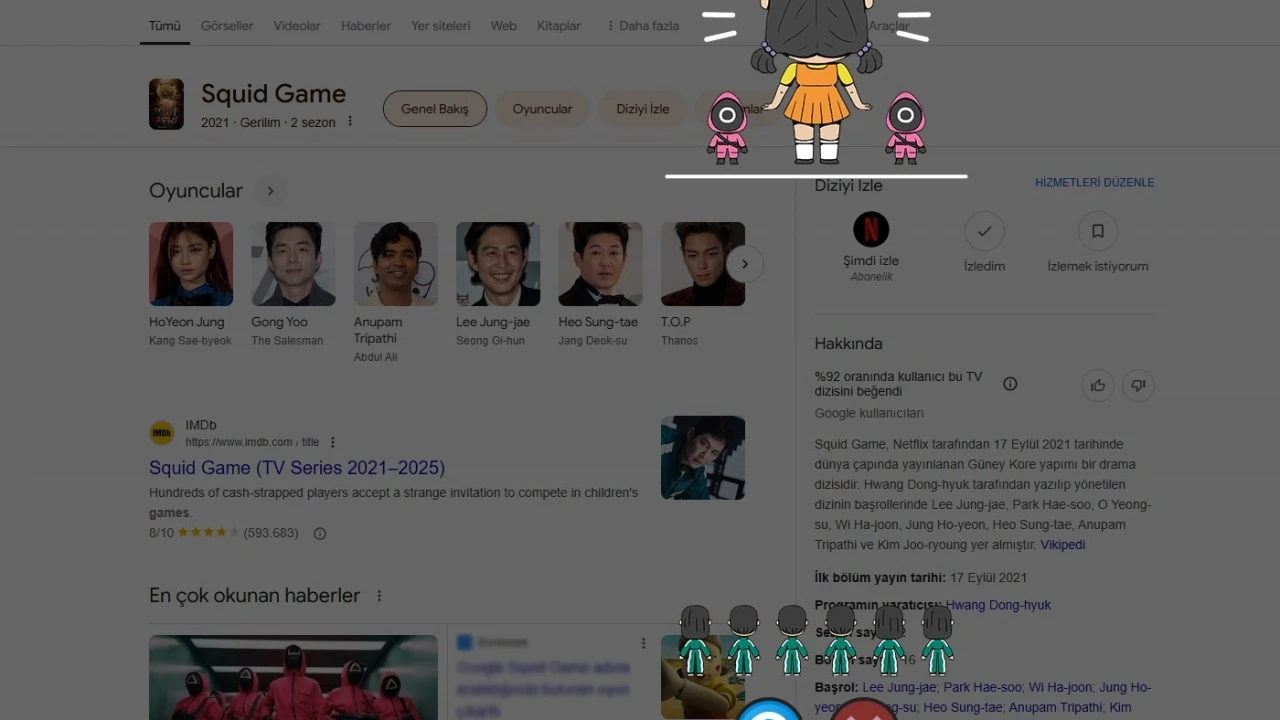Click the thumbs up like icon
Screen dimensions: 1280x720
pos(1098,385)
